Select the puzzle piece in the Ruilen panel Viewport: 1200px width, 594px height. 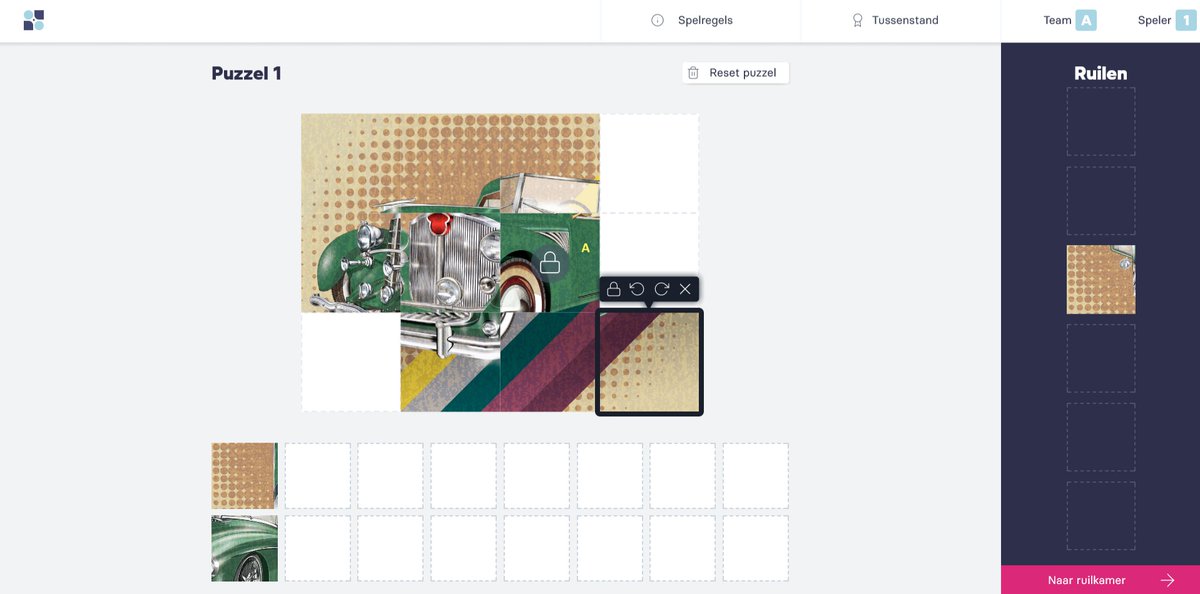1101,280
